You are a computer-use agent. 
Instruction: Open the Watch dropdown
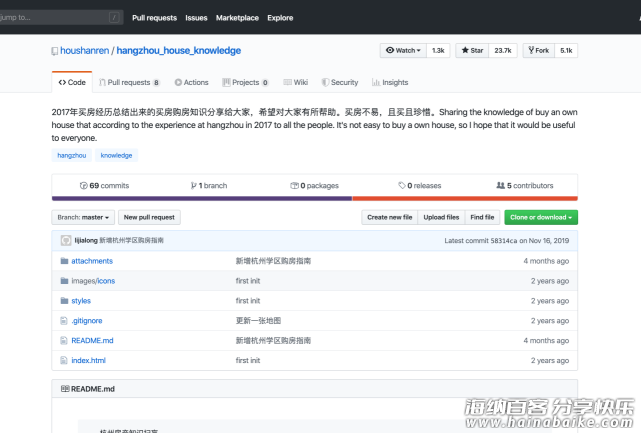403,50
